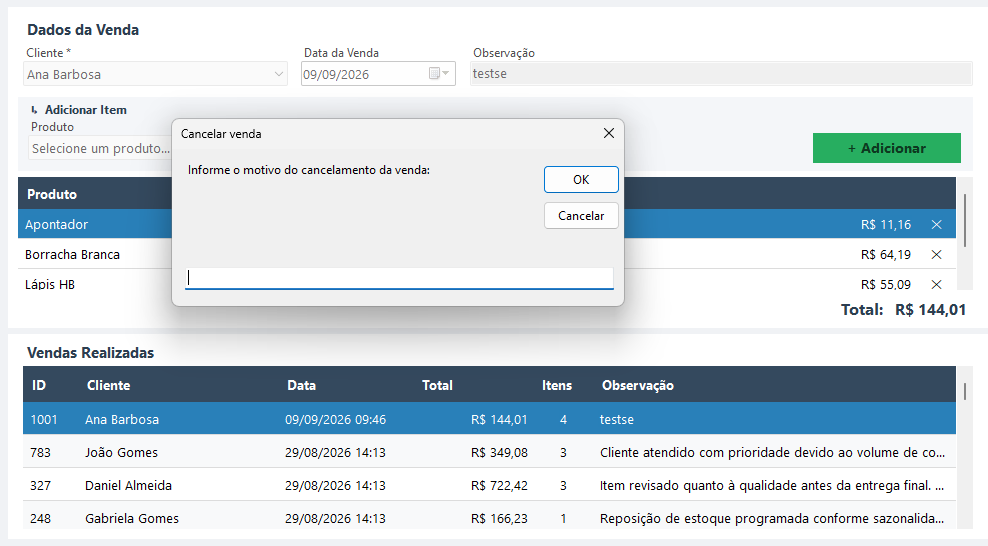The image size is (988, 546).
Task: Focus the cancellation reason text field
Action: coord(399,278)
